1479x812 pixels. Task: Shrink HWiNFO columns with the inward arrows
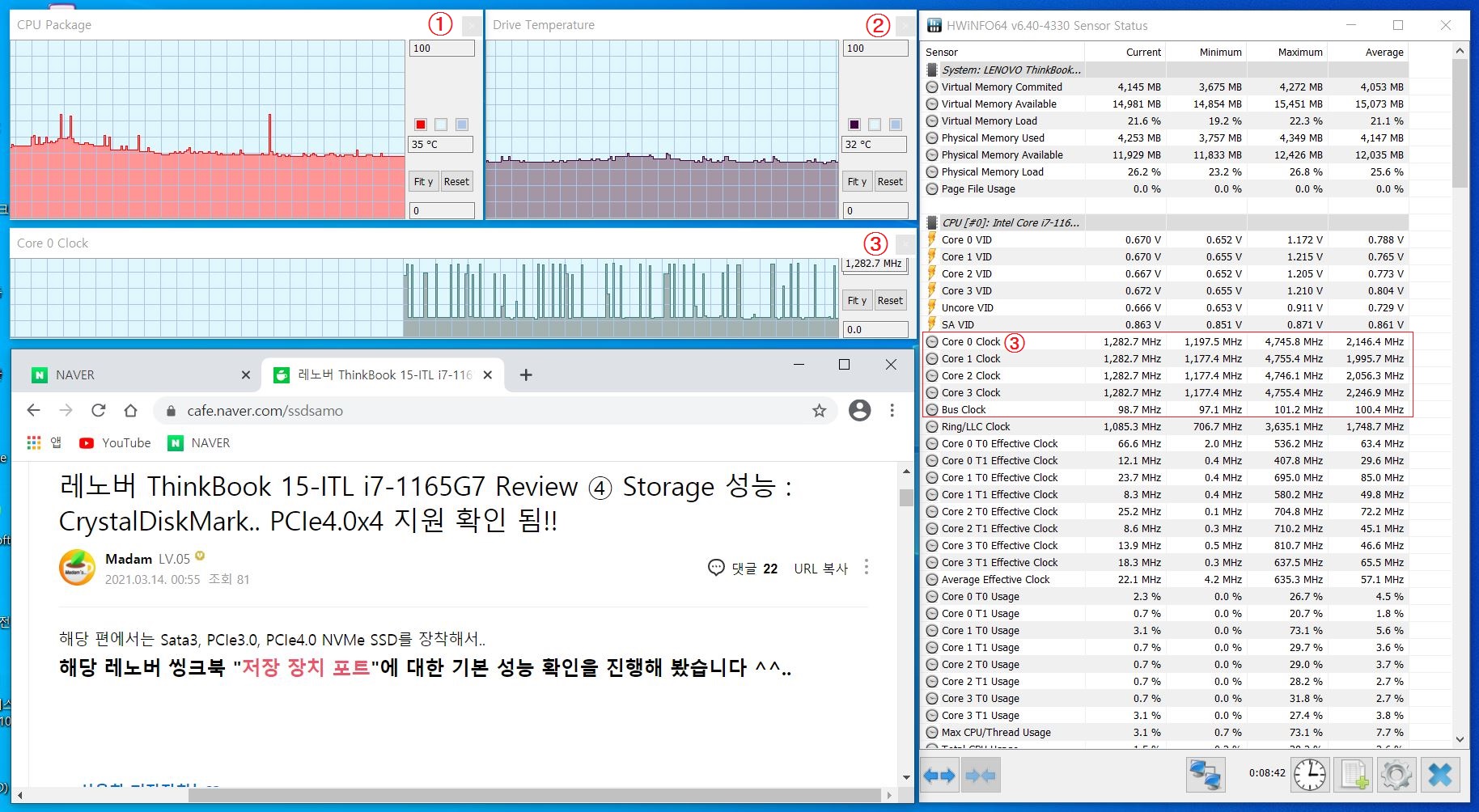click(981, 776)
